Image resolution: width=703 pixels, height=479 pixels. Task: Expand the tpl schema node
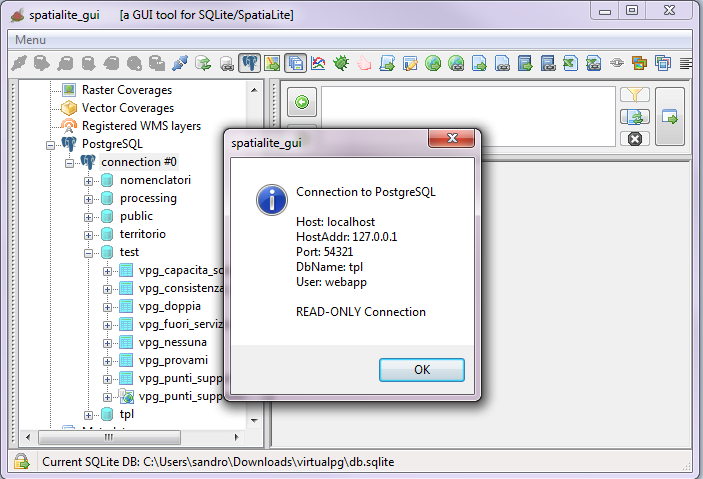(x=88, y=415)
